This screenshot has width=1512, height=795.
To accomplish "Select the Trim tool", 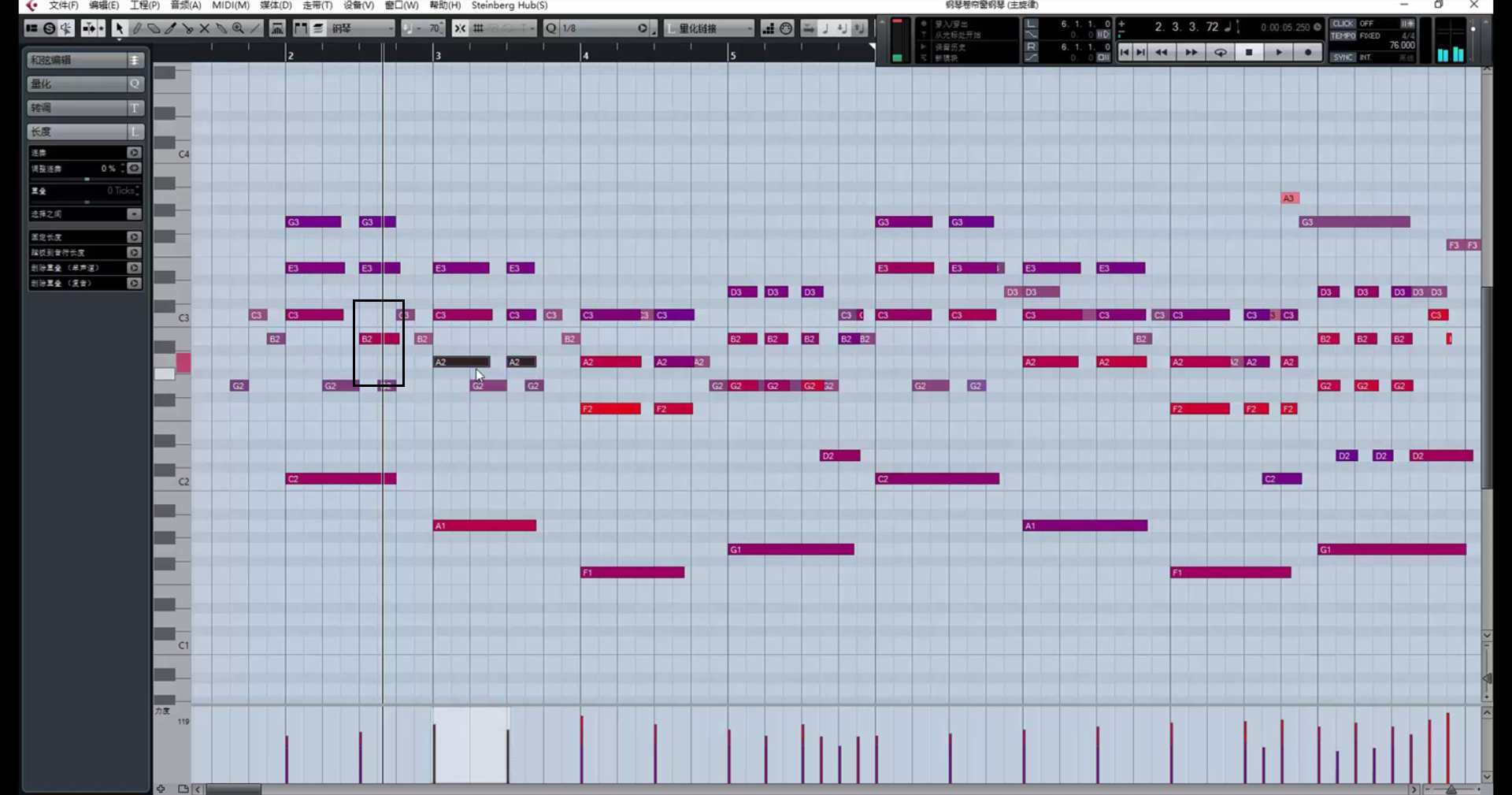I will [x=170, y=28].
